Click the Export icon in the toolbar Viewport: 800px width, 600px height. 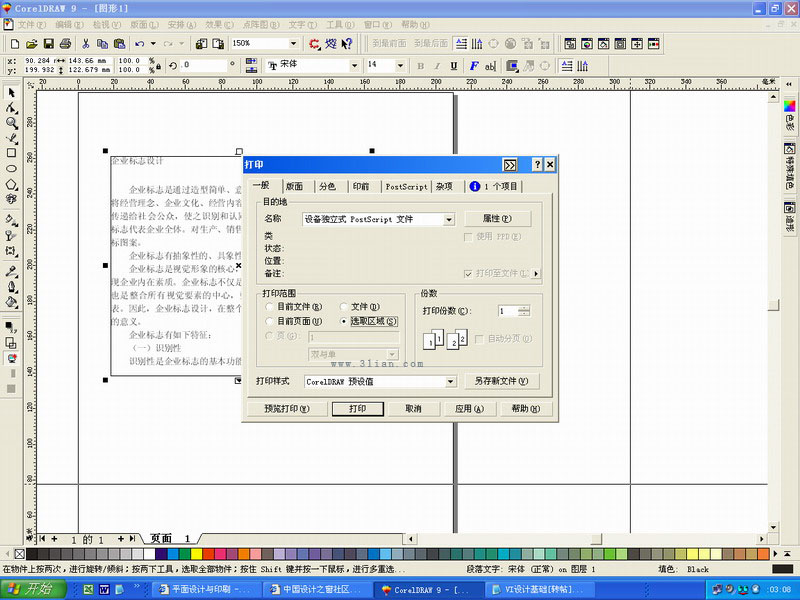tap(218, 44)
